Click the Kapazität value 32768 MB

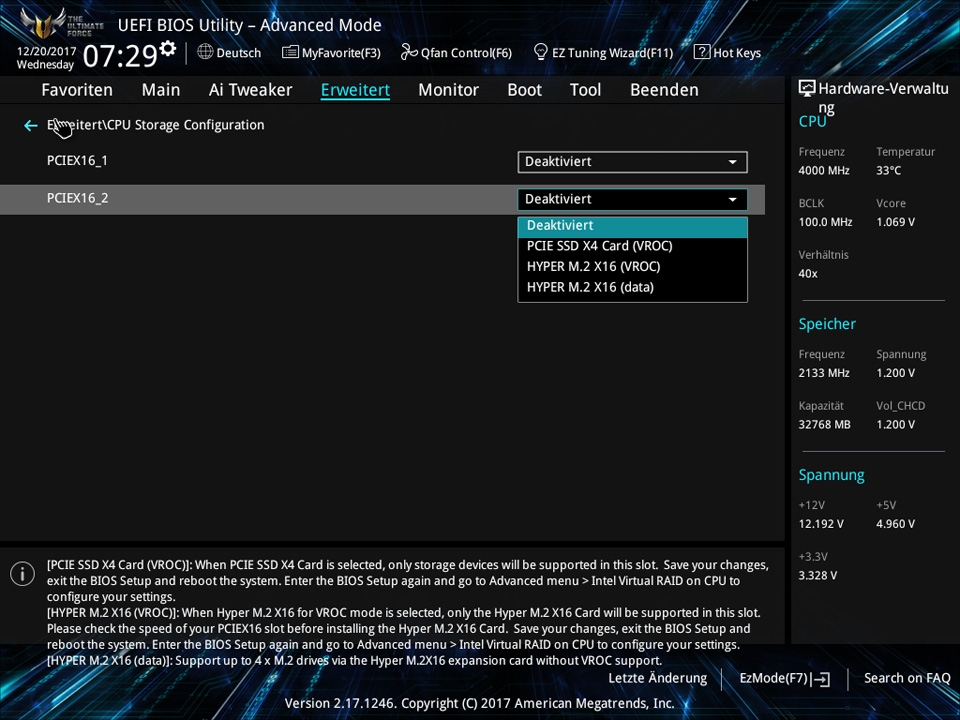click(x=824, y=424)
